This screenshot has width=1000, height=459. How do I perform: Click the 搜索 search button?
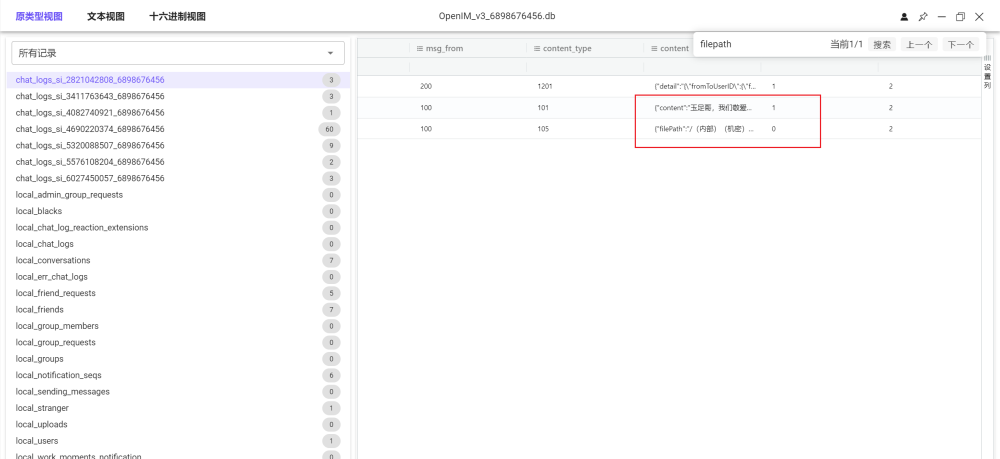click(x=881, y=45)
